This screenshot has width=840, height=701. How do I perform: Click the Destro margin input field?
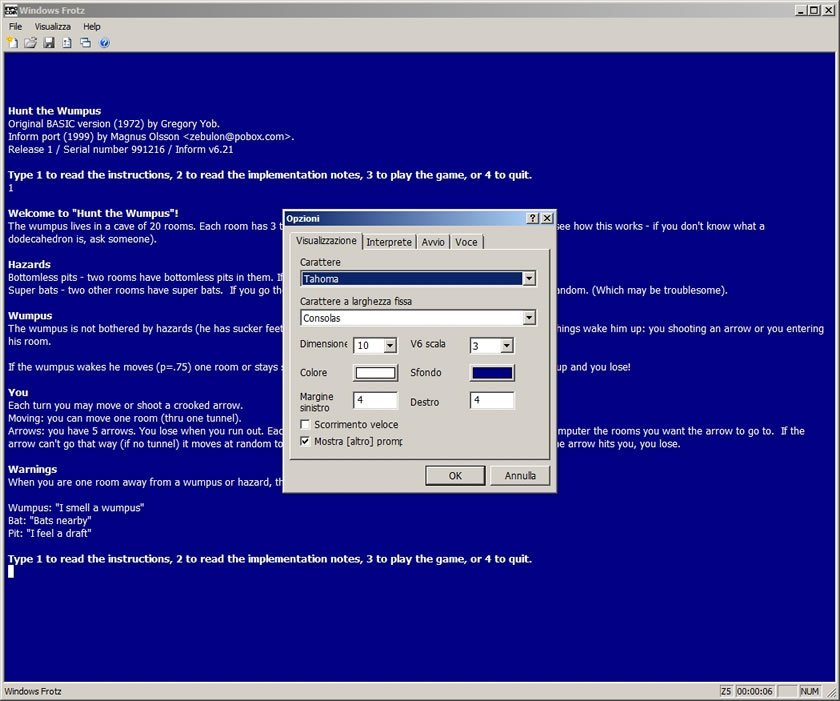pos(492,400)
